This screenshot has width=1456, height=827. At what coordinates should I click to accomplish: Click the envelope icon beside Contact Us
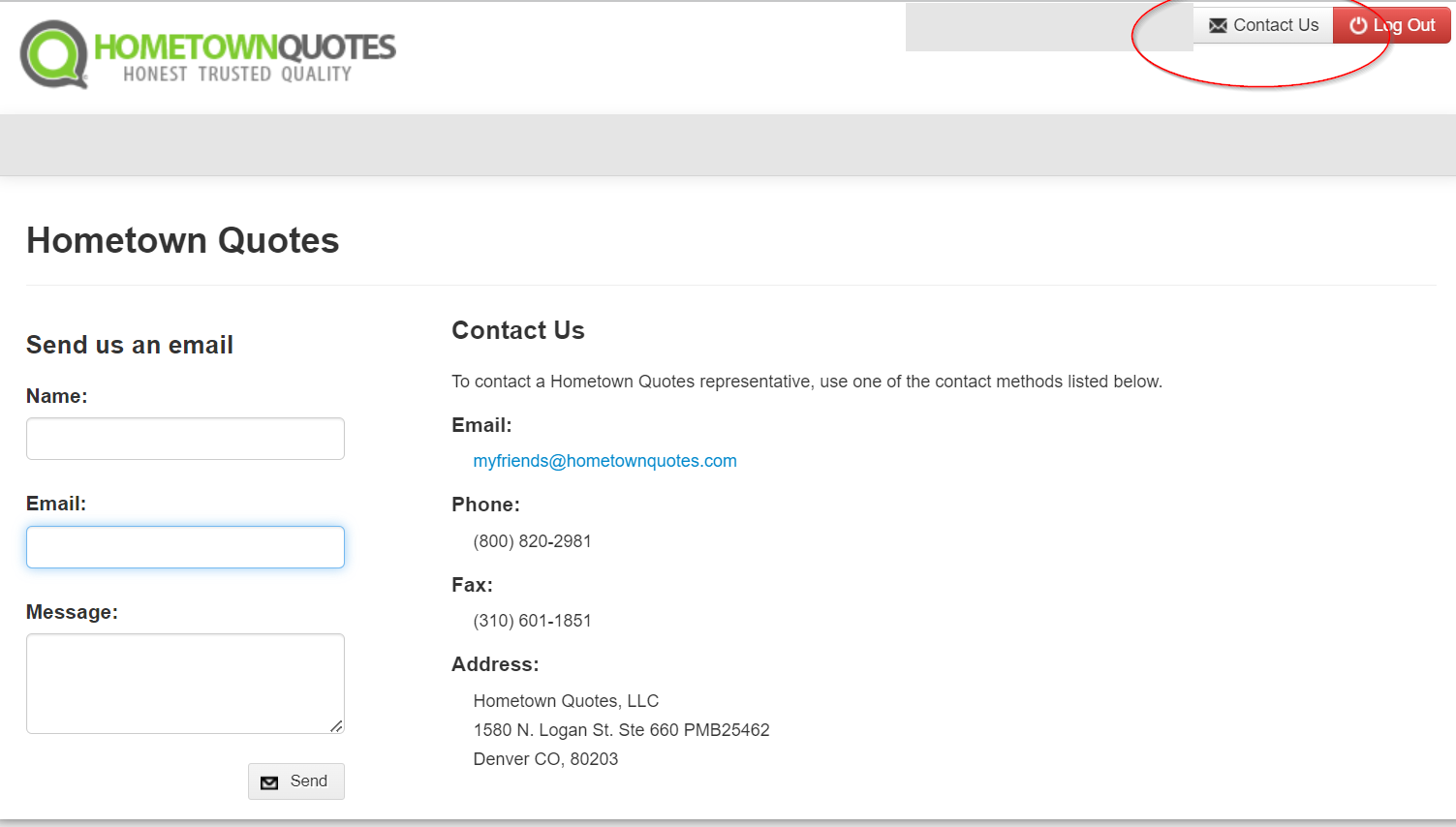(x=1218, y=26)
